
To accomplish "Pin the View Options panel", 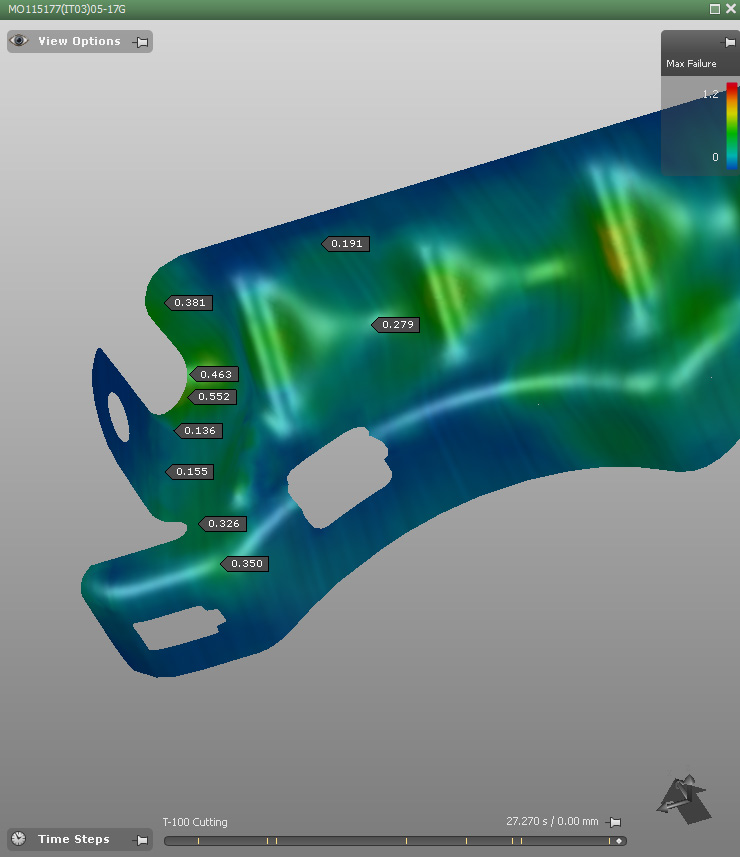I will pyautogui.click(x=140, y=42).
